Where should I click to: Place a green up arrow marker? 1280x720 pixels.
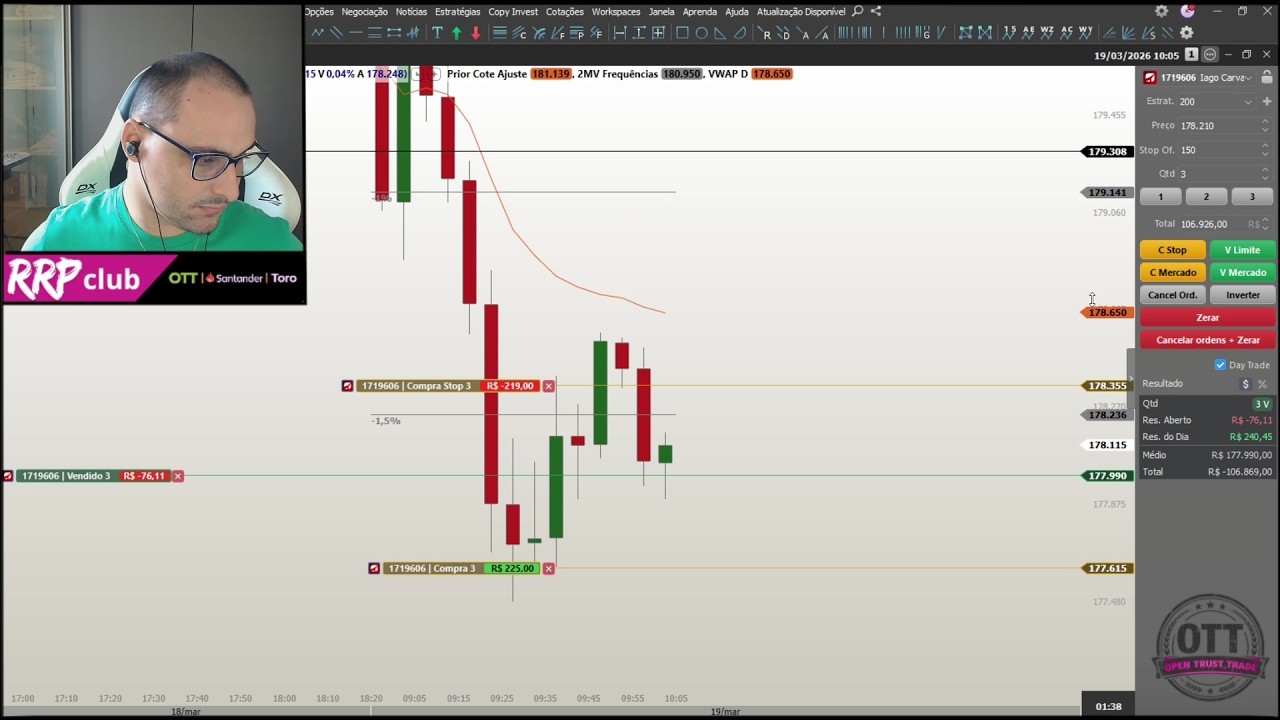tap(457, 33)
